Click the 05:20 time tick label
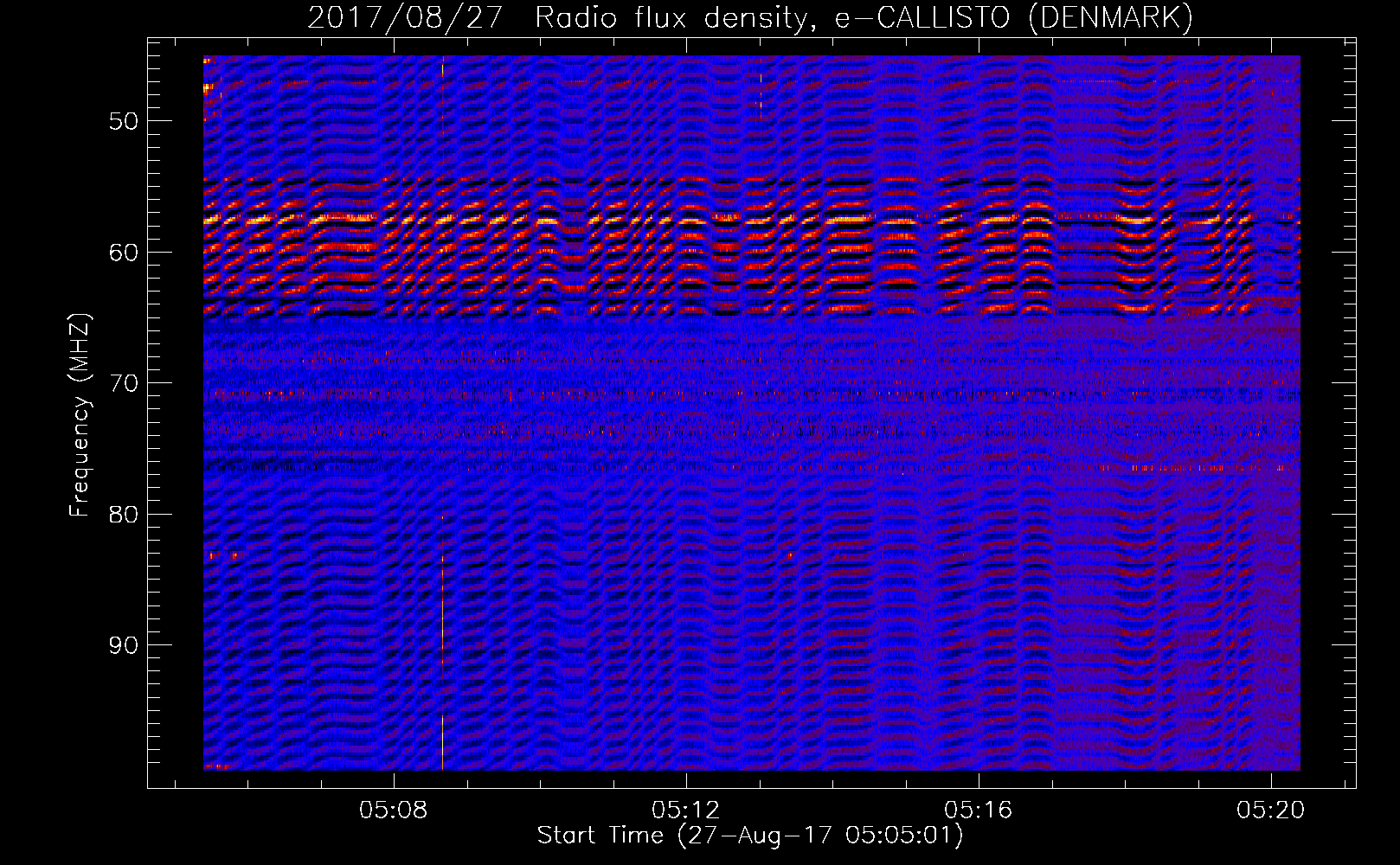This screenshot has width=1400, height=865. point(1271,811)
